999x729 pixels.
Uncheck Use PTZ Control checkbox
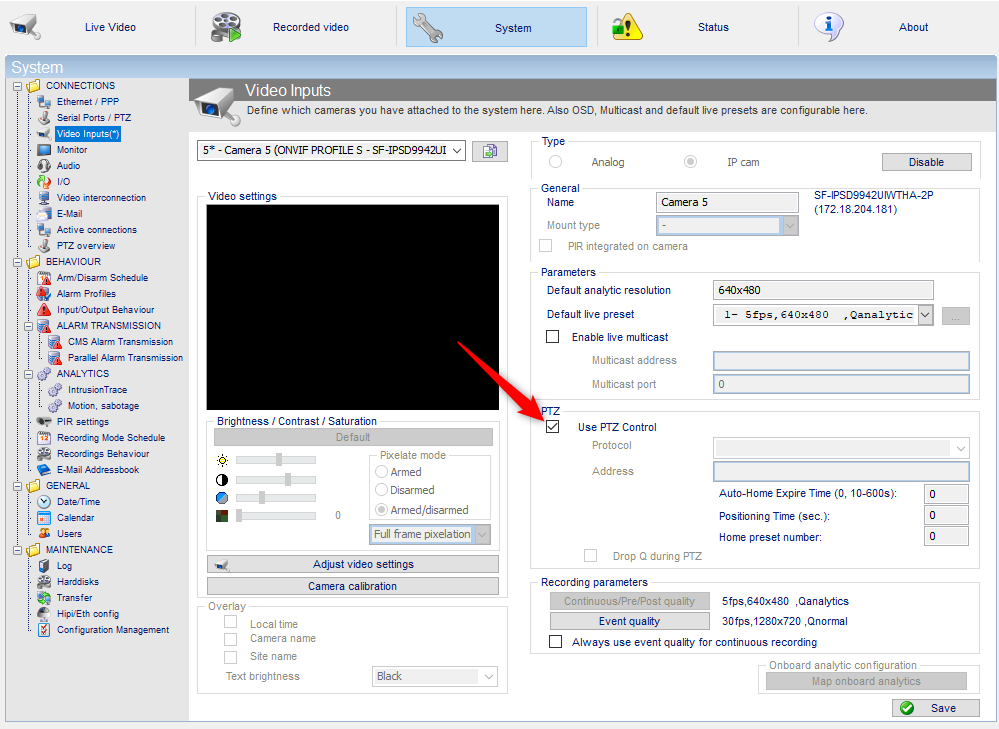pos(552,427)
